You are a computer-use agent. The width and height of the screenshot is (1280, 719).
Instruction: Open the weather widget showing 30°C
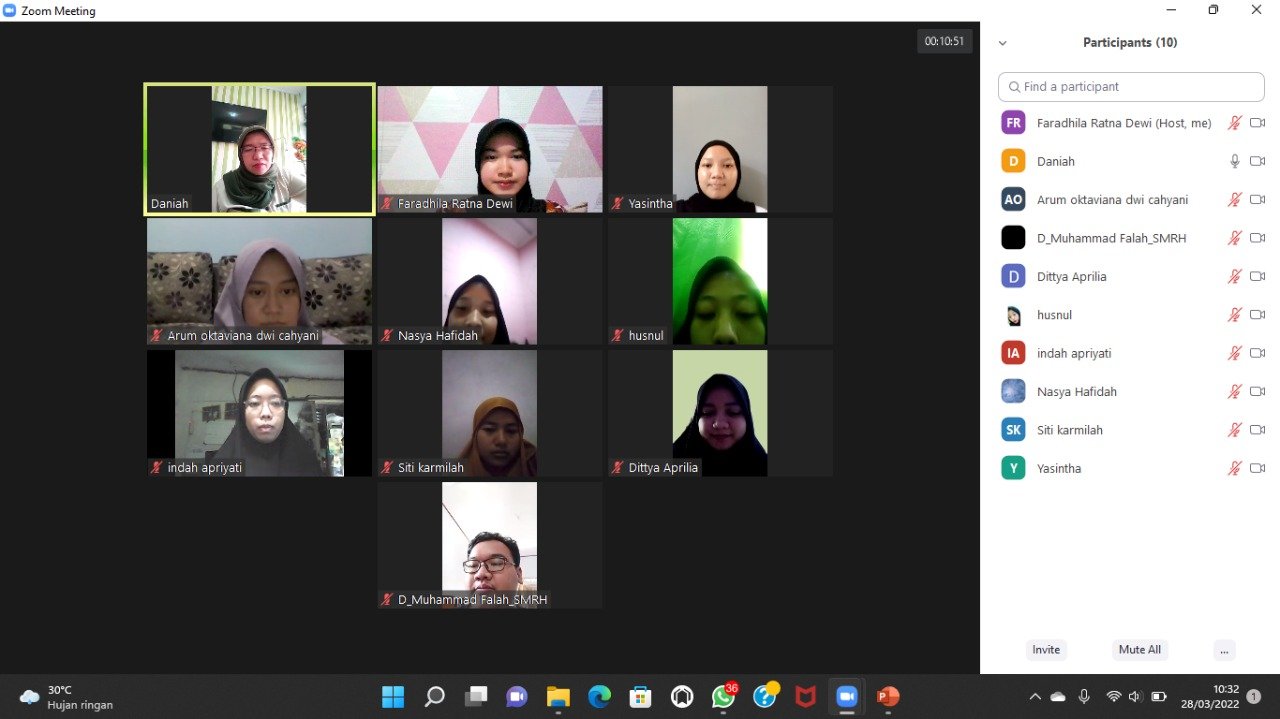66,697
